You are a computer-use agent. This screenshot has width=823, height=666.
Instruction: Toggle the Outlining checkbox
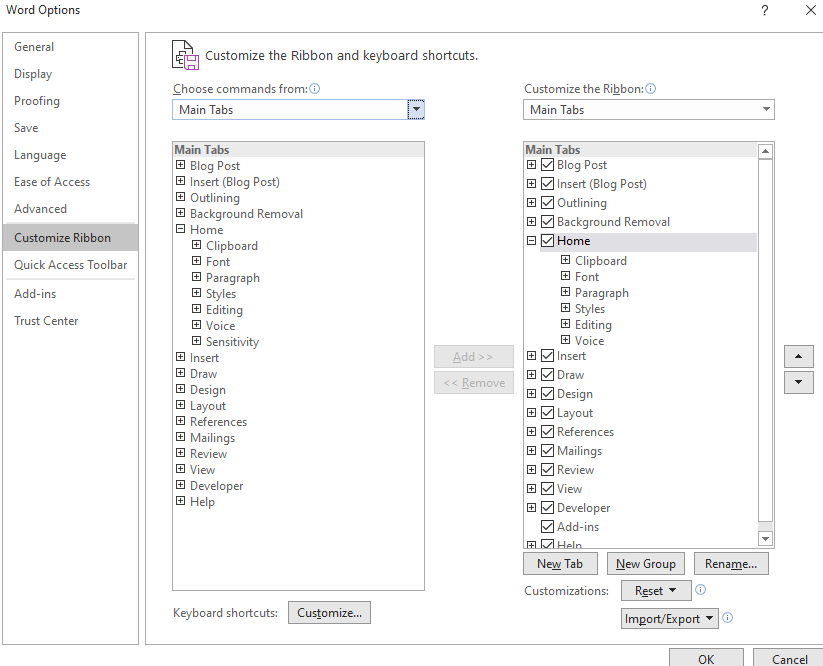(x=547, y=203)
